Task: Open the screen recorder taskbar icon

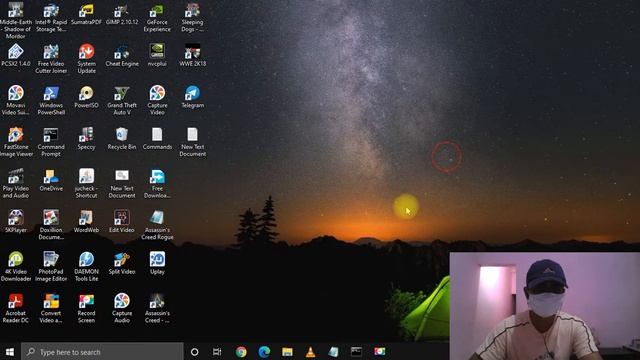Action: pyautogui.click(x=380, y=352)
